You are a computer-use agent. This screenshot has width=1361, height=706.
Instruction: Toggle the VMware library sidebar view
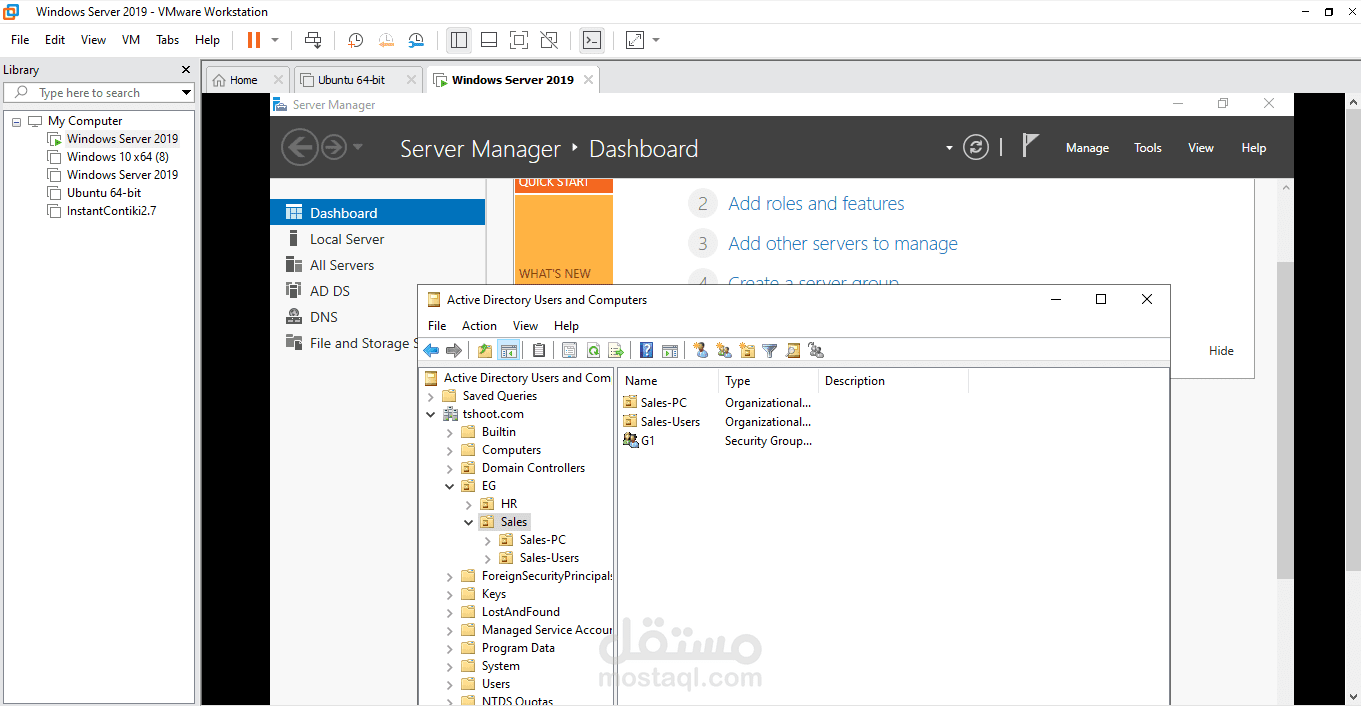[x=459, y=40]
